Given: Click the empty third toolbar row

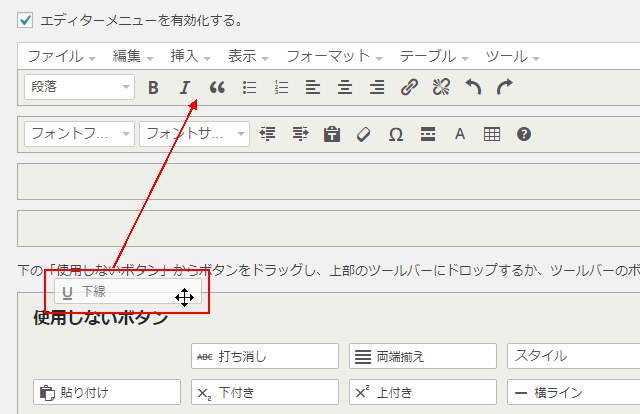Looking at the screenshot, I should point(329,181).
